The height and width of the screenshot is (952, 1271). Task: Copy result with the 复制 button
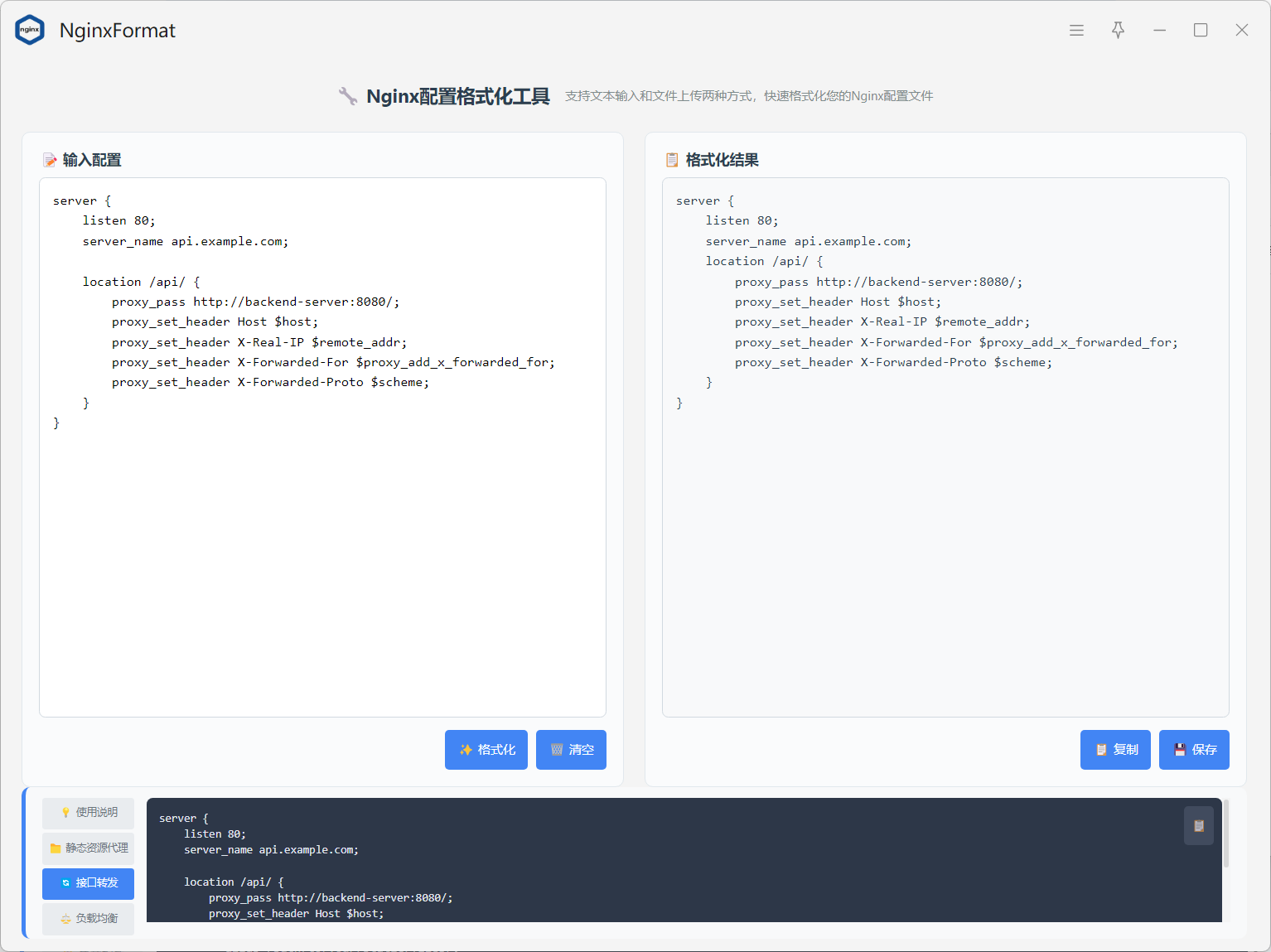pos(1115,750)
